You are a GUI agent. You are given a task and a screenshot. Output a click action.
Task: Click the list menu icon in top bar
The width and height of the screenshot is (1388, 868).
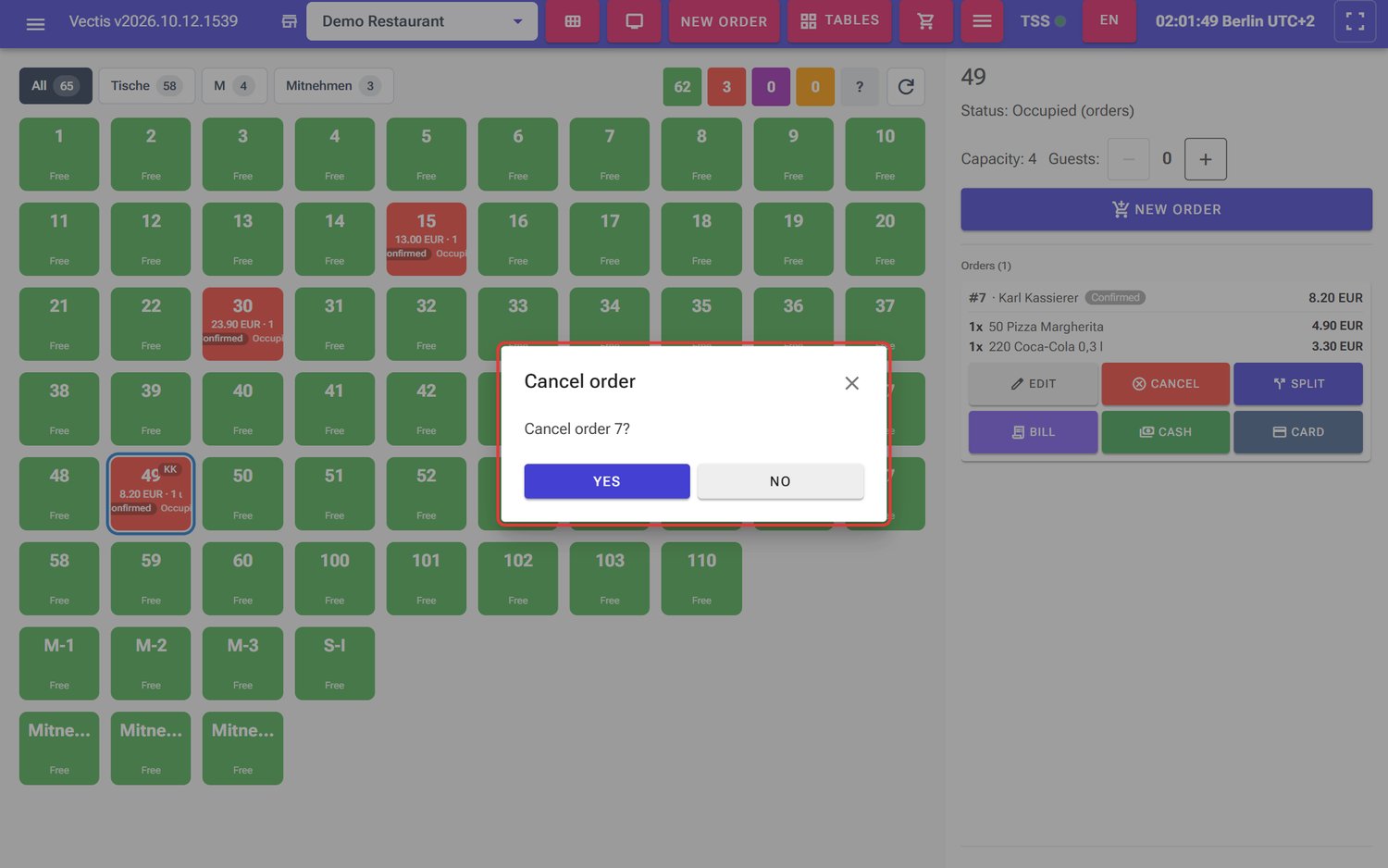pyautogui.click(x=982, y=21)
